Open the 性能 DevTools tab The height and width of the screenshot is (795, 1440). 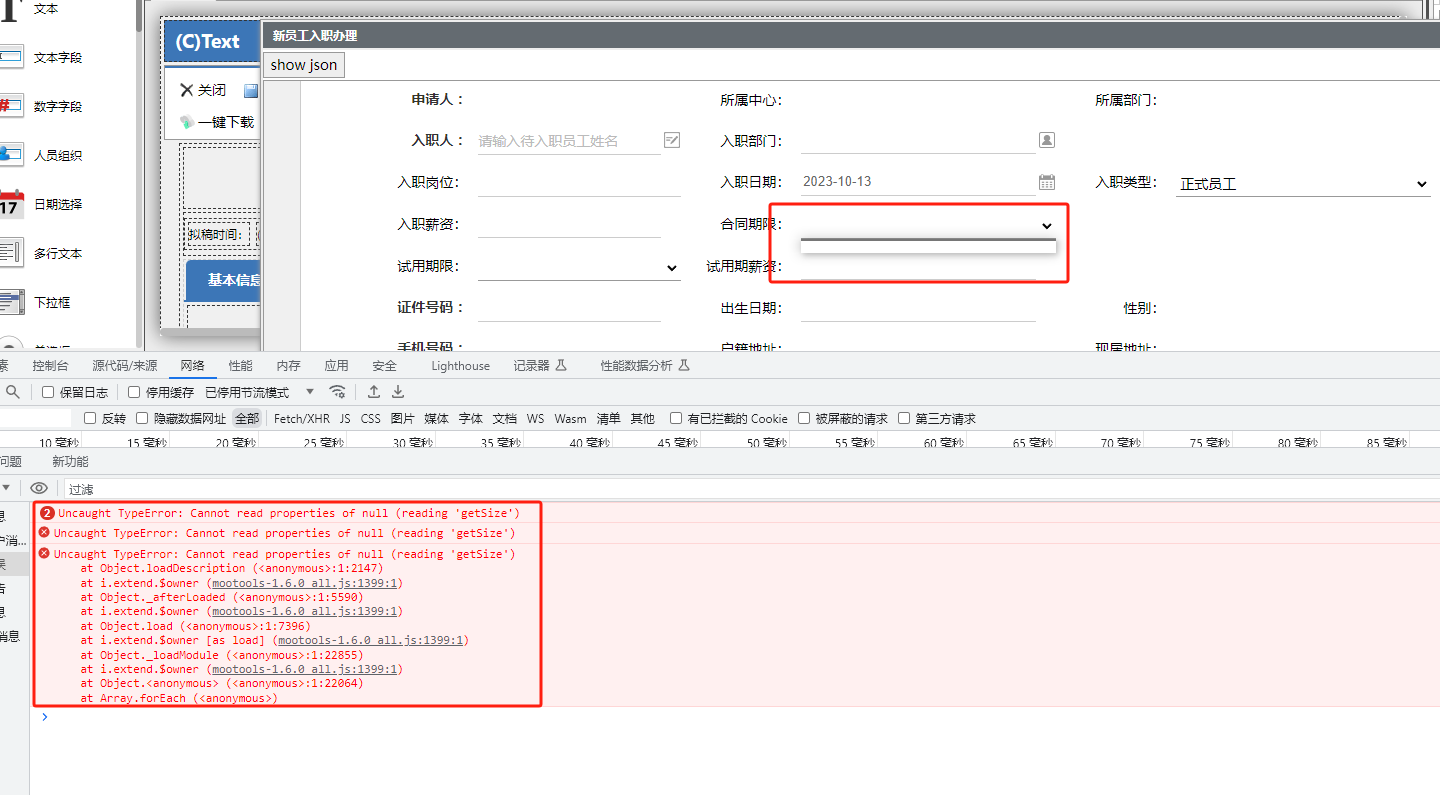point(240,366)
